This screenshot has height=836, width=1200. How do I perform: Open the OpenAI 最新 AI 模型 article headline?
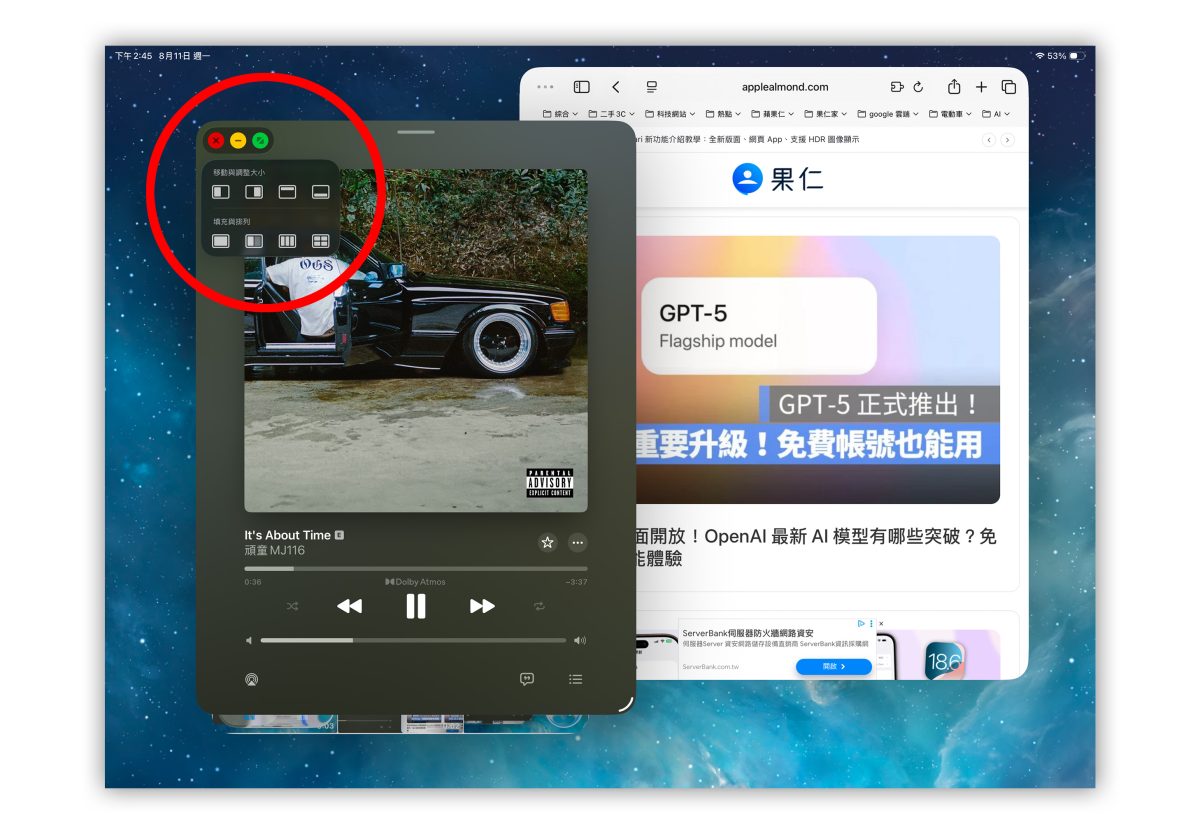click(x=818, y=547)
